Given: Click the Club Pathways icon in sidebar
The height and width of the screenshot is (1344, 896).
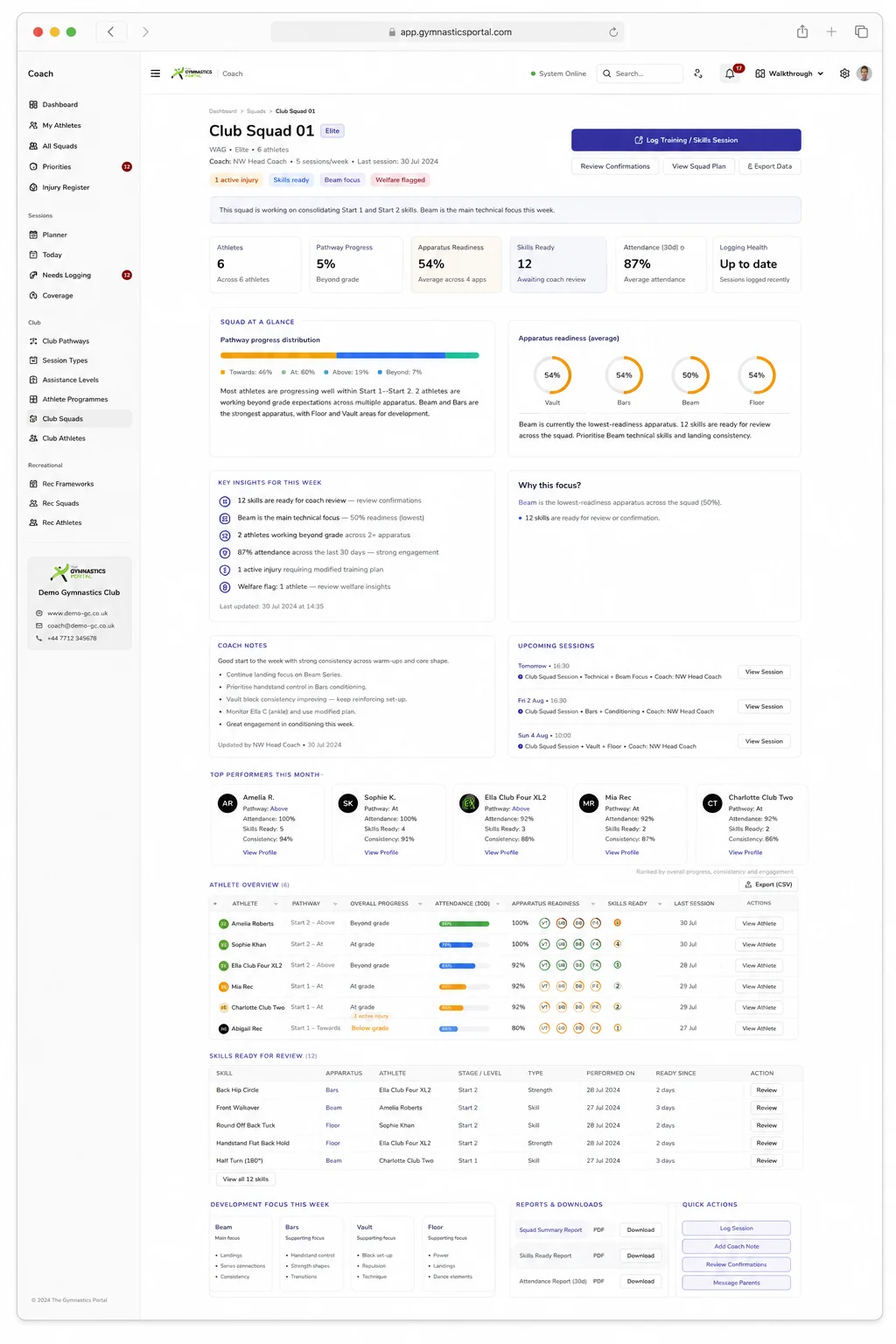Looking at the screenshot, I should point(33,341).
